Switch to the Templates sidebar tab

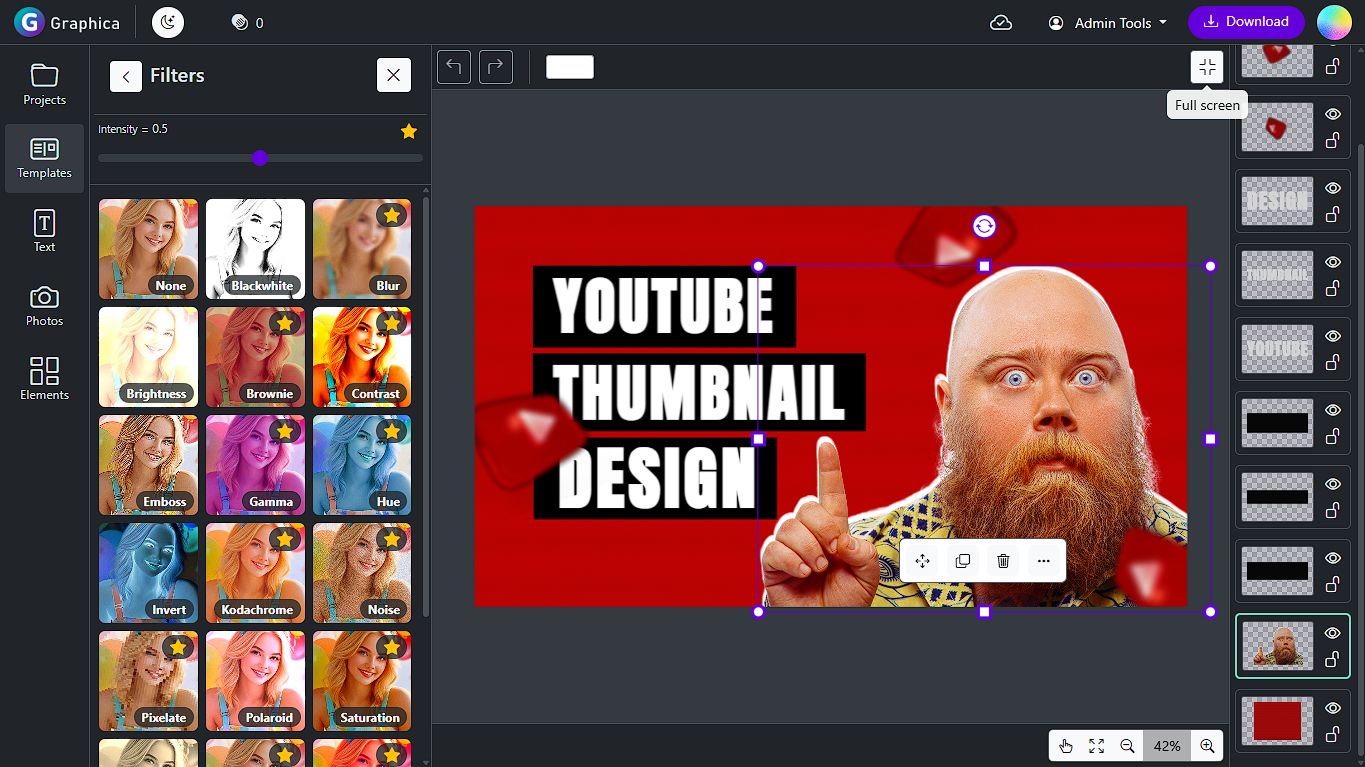coord(44,158)
